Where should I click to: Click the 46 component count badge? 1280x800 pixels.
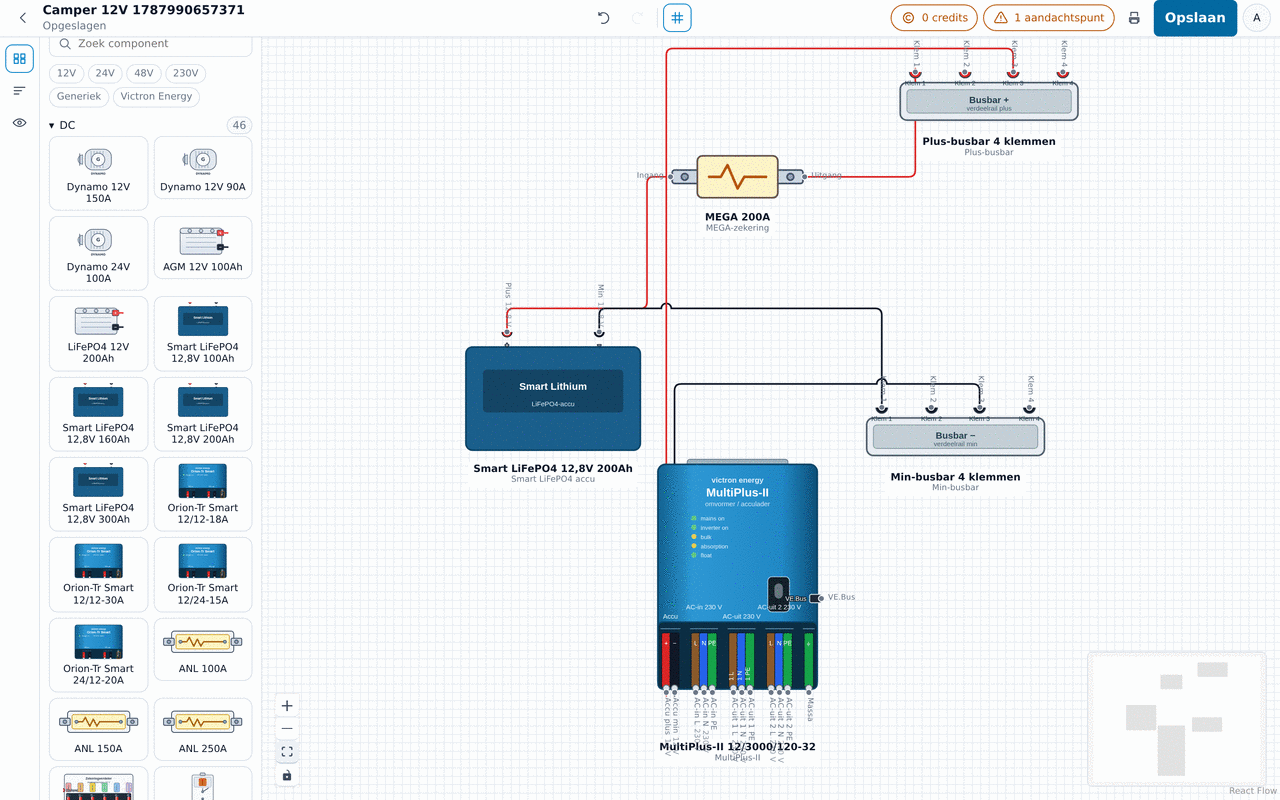click(x=239, y=125)
